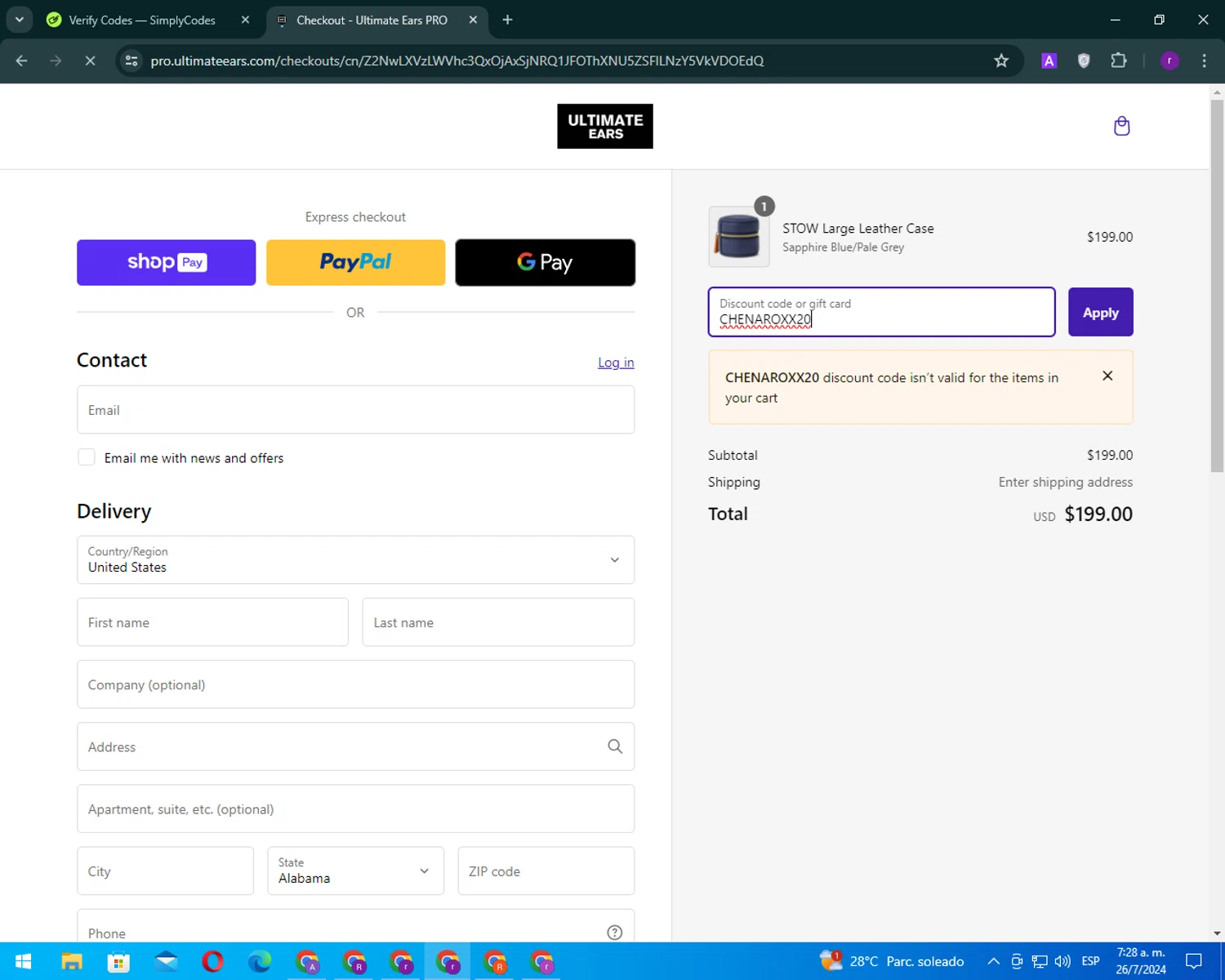Open the shield extension in toolbar
1225x980 pixels.
pyautogui.click(x=1084, y=60)
